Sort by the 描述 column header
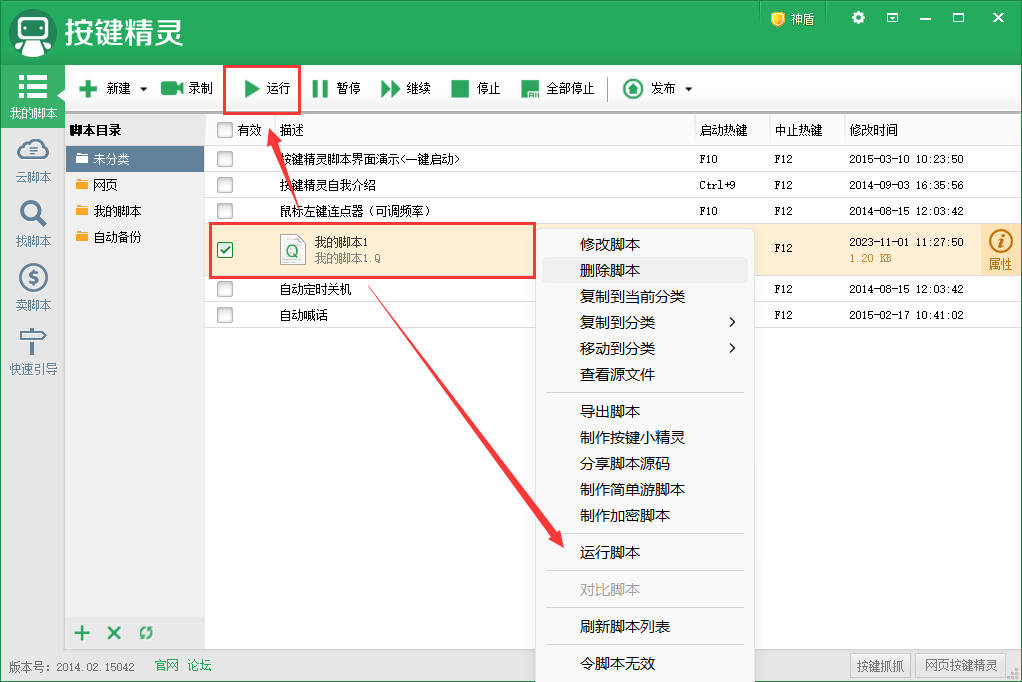Image resolution: width=1022 pixels, height=682 pixels. pyautogui.click(x=291, y=130)
